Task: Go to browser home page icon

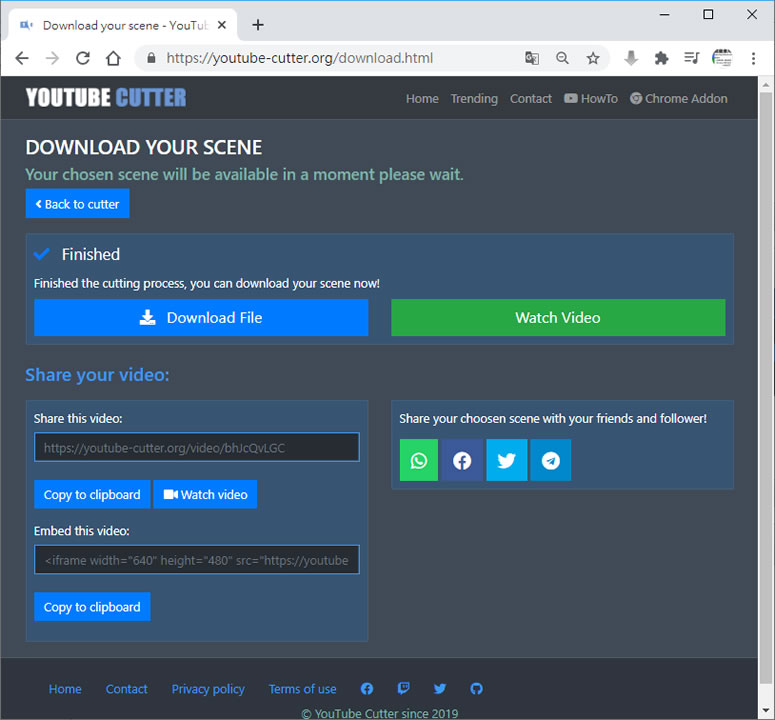Action: click(113, 58)
